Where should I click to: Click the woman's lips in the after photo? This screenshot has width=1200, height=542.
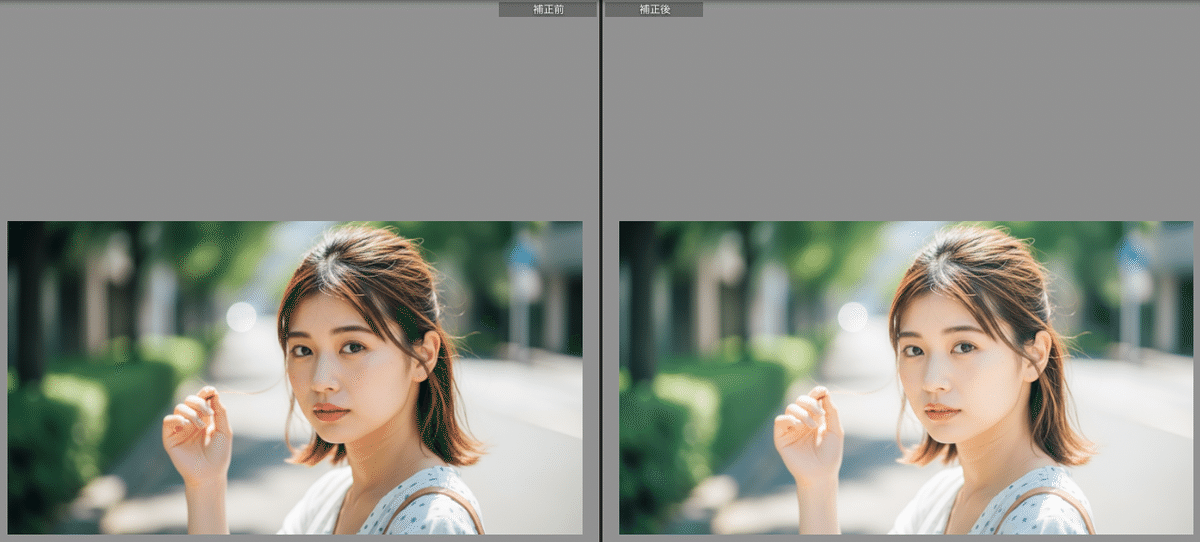tap(942, 411)
